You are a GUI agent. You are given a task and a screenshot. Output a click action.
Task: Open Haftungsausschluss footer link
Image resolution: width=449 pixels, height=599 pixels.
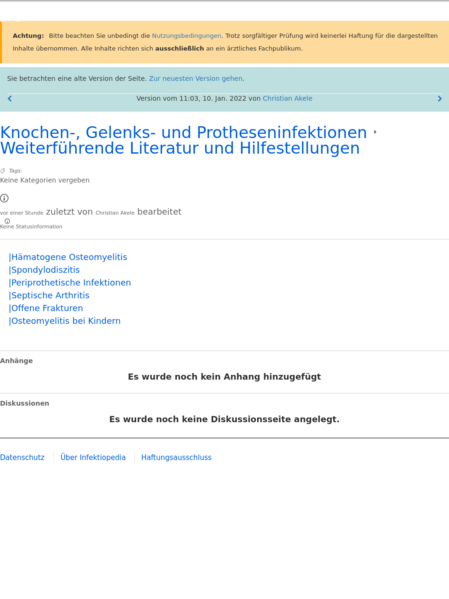(x=176, y=457)
